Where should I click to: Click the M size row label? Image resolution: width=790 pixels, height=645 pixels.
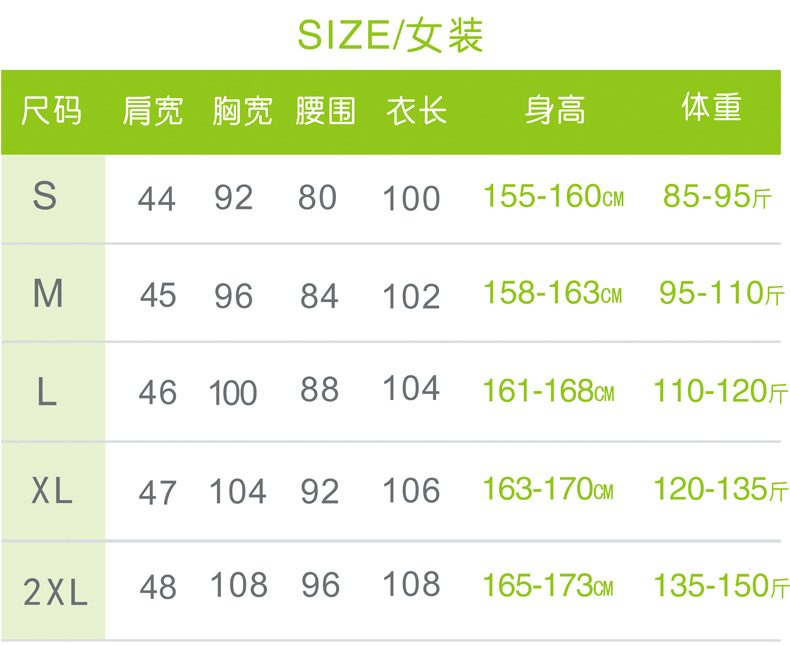48,294
